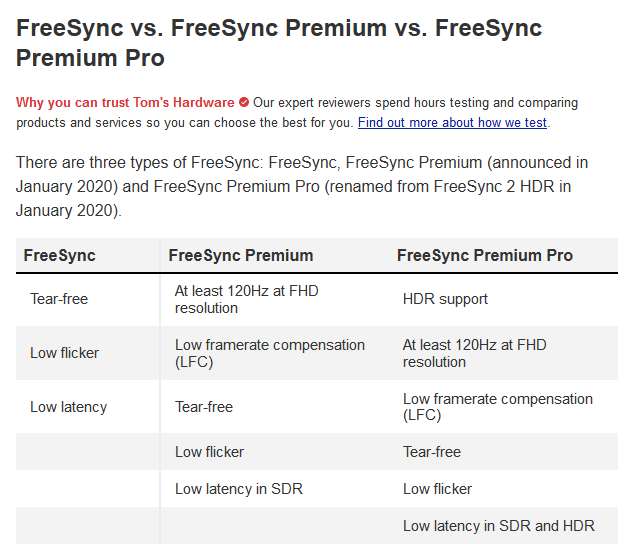Click the "HDR support" cell
This screenshot has width=635, height=560.
[x=445, y=299]
